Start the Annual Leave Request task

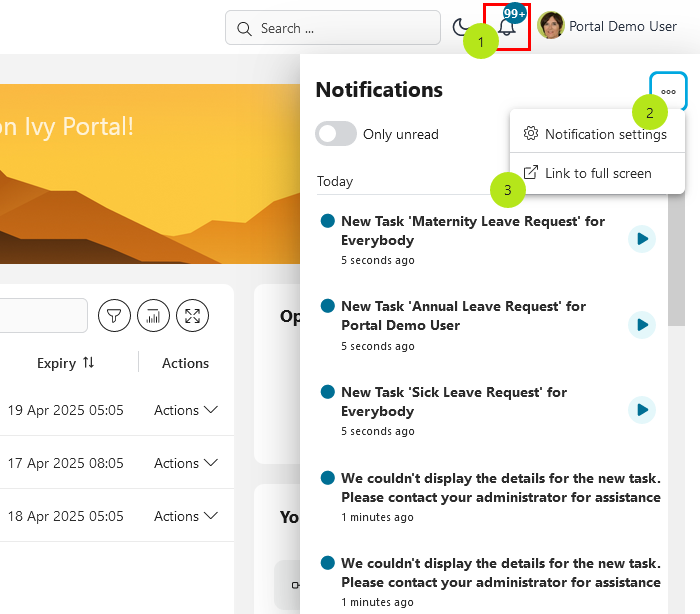pos(642,325)
